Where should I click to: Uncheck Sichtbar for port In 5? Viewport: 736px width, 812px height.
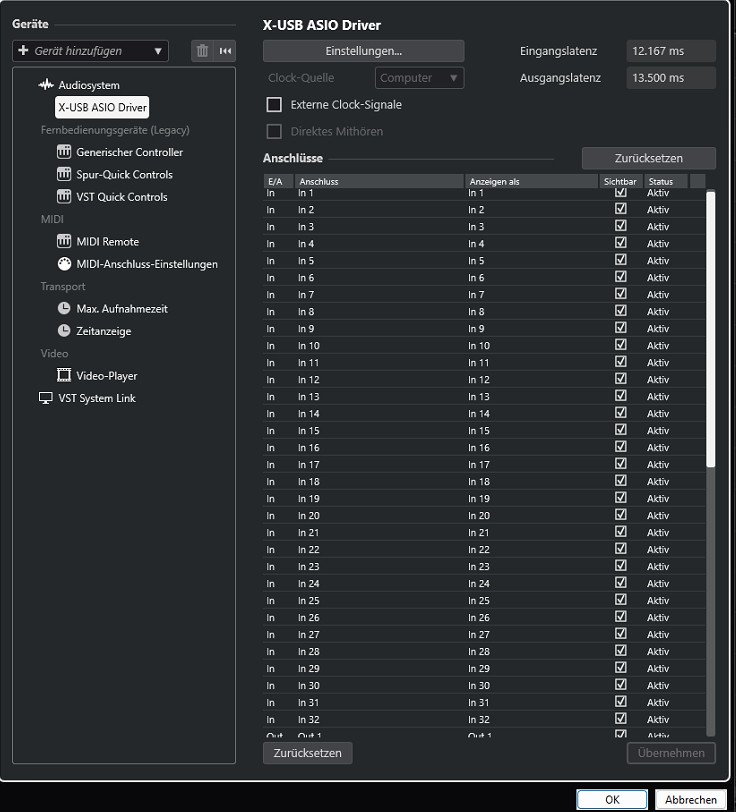[x=620, y=259]
